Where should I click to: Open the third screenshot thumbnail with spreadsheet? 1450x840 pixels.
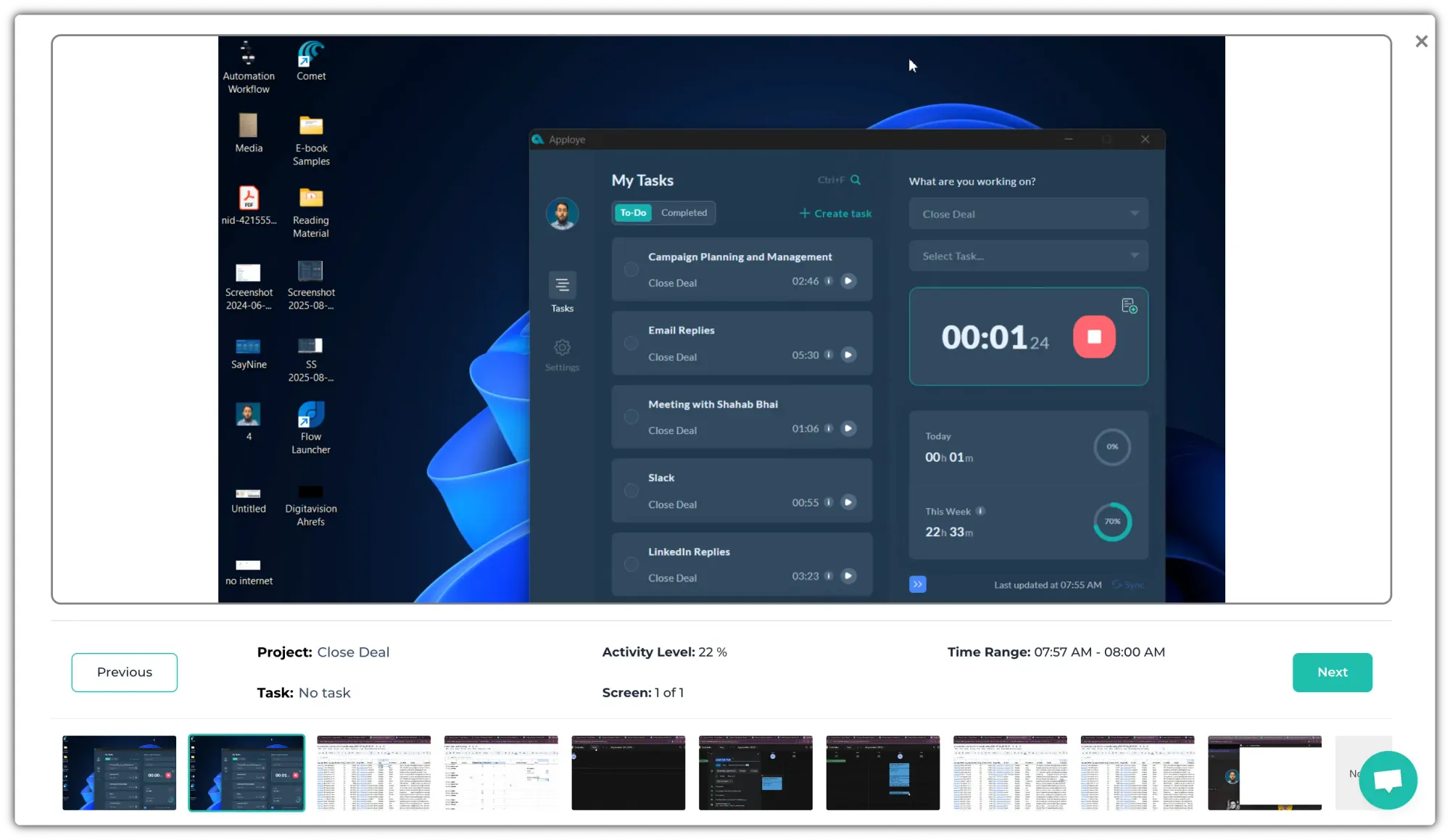click(x=374, y=773)
